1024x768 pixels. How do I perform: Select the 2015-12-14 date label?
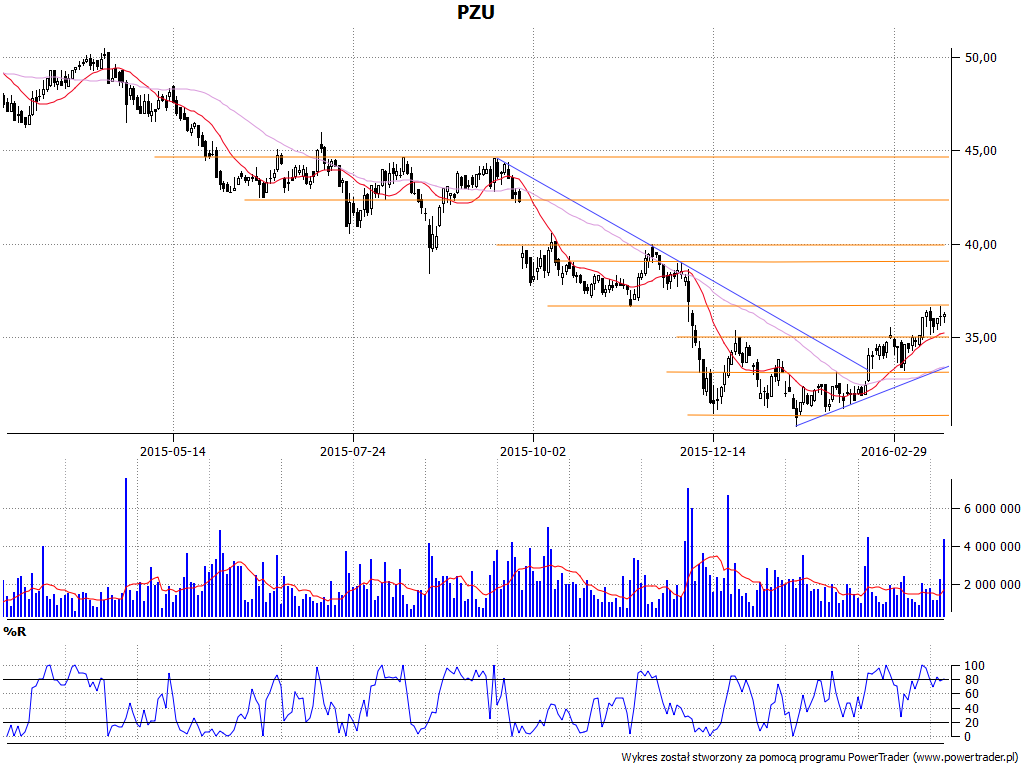coord(713,451)
